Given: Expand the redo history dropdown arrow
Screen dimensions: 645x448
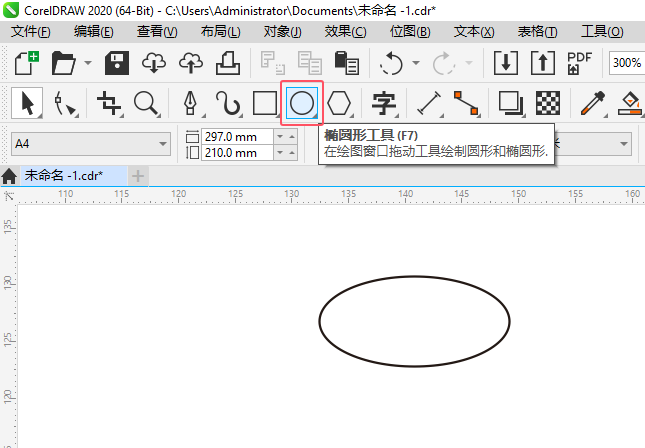Looking at the screenshot, I should 469,63.
